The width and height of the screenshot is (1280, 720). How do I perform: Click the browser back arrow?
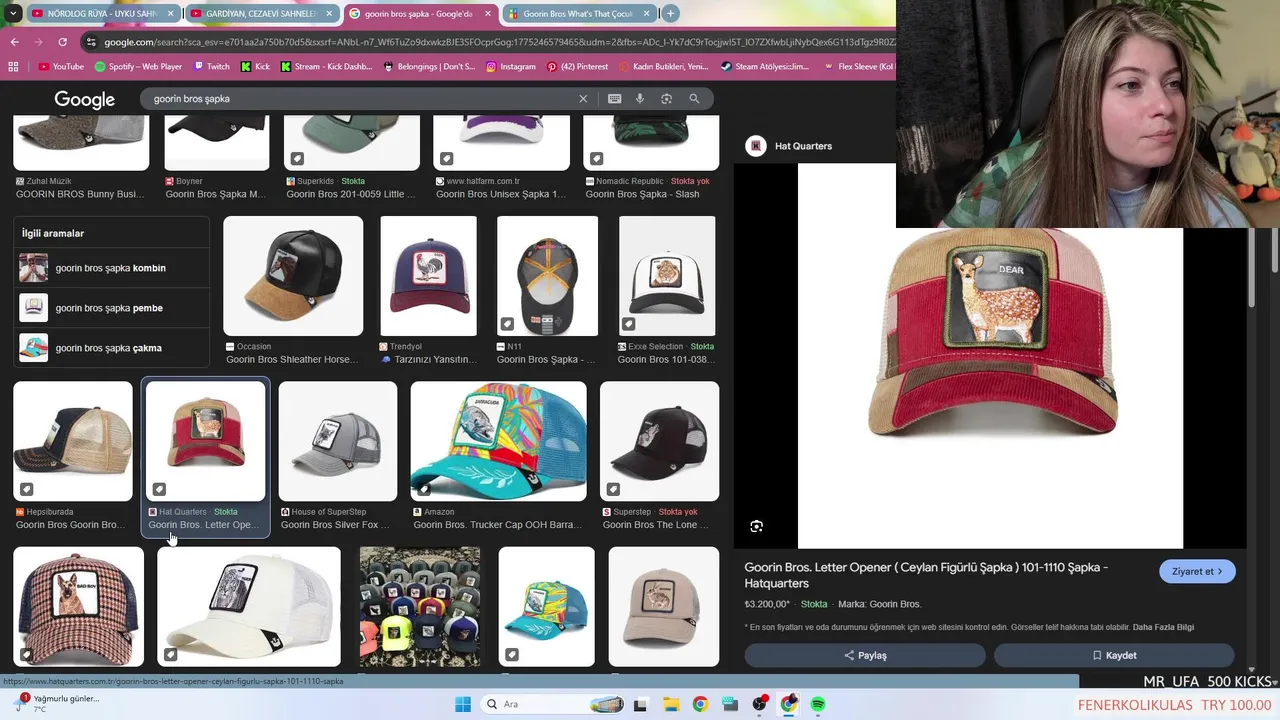click(x=14, y=42)
